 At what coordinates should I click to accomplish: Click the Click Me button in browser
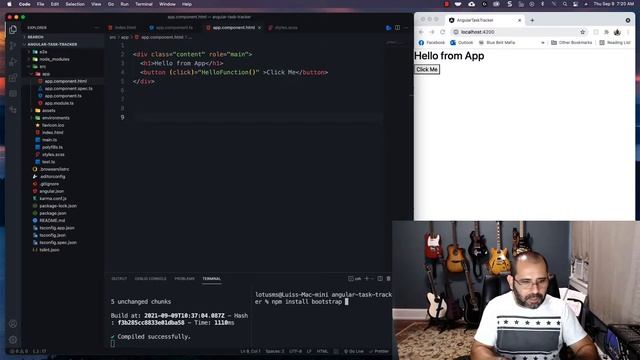pyautogui.click(x=427, y=69)
